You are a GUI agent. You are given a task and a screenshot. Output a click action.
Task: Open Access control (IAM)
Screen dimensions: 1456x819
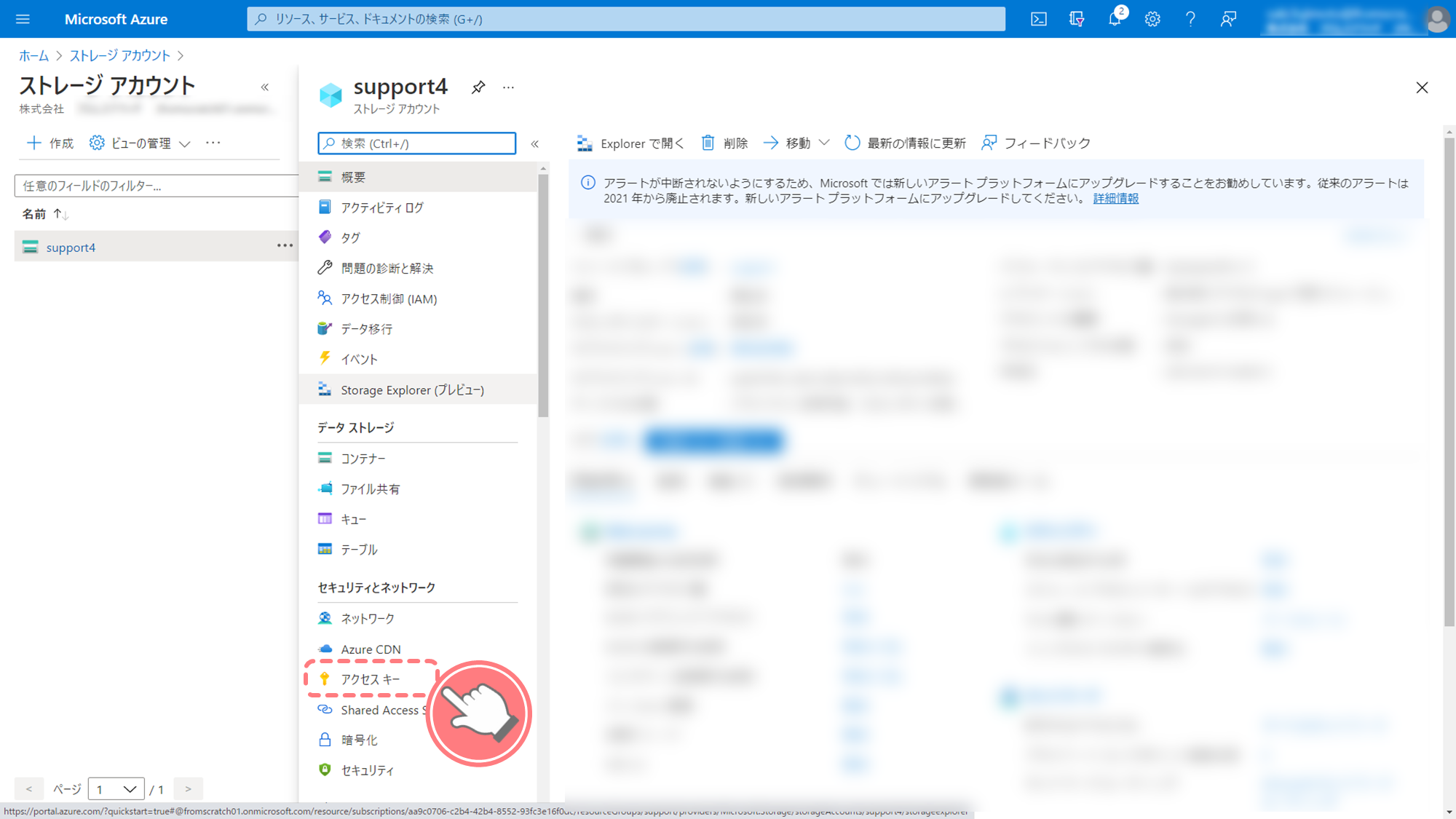[x=418, y=298]
